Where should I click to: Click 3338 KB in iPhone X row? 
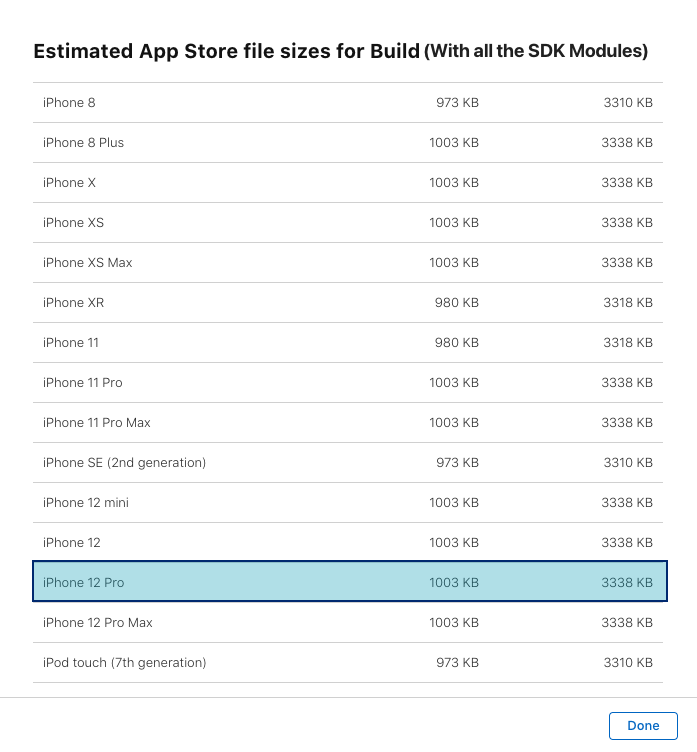tap(627, 183)
